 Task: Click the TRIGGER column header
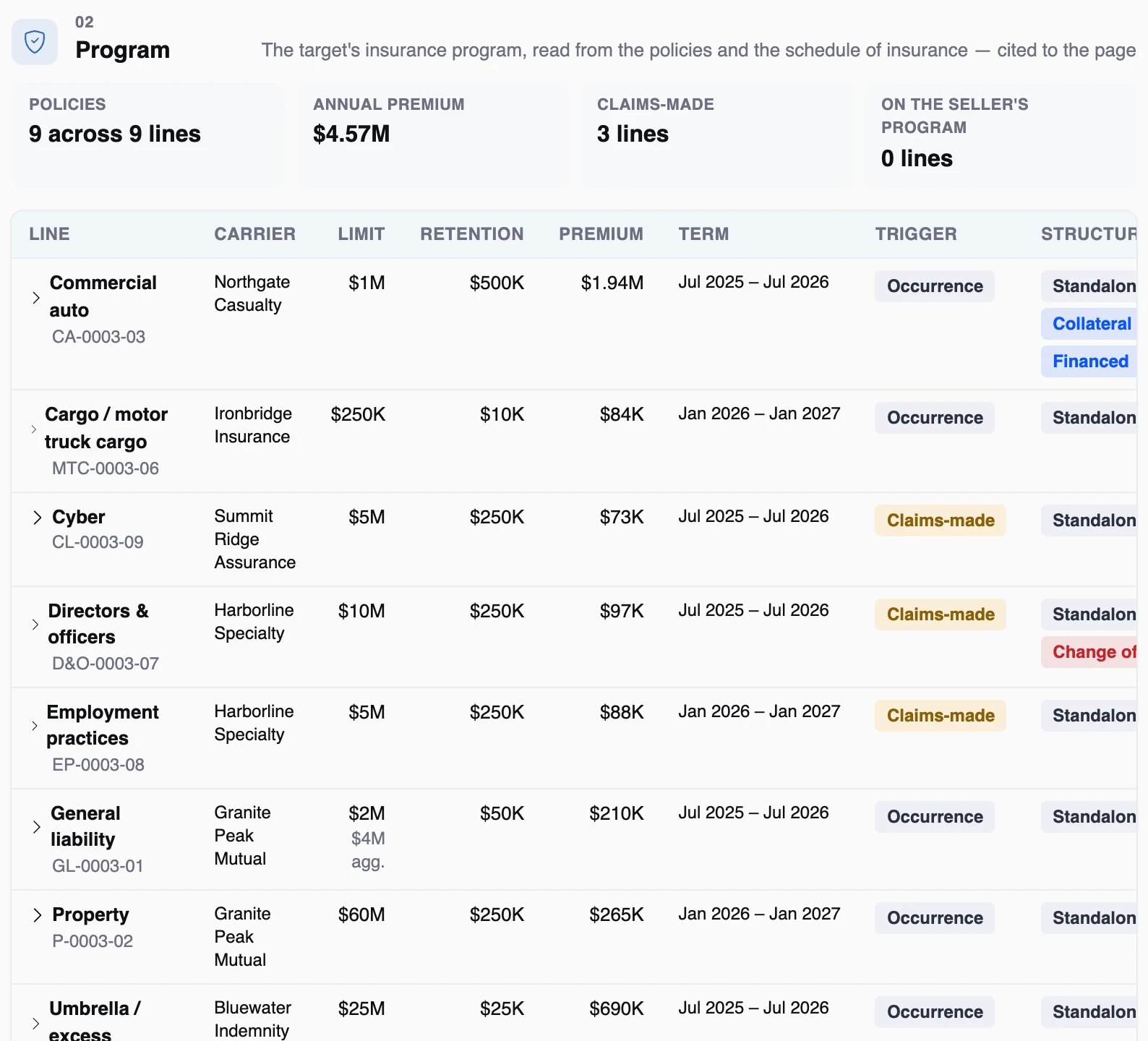916,234
